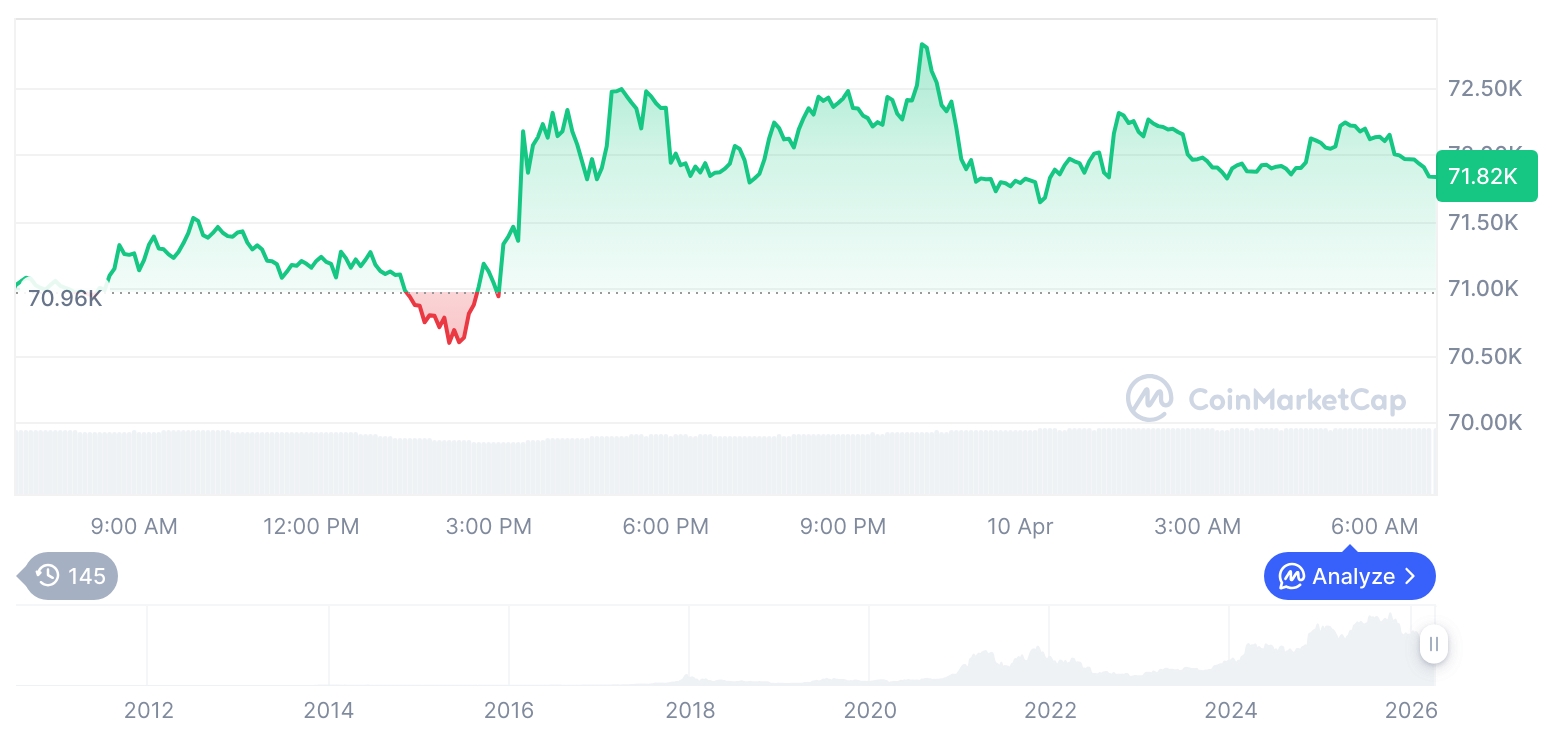Click the CoinMarketCap watermark logo icon
The width and height of the screenshot is (1566, 732).
pyautogui.click(x=1150, y=399)
